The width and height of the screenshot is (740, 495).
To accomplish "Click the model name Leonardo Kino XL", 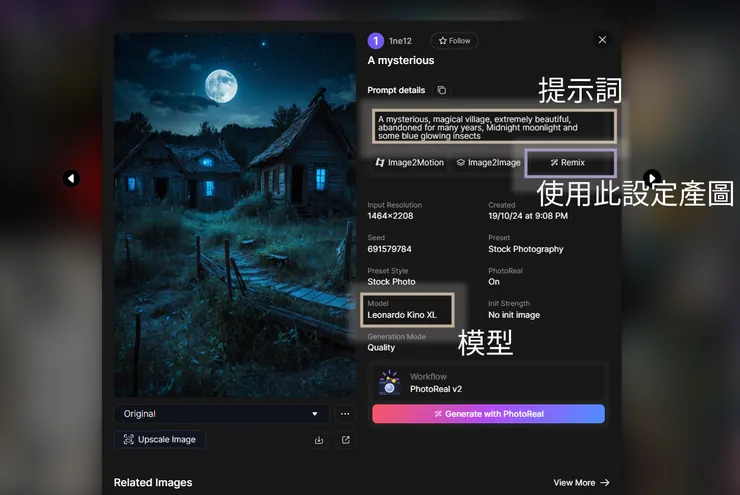I will click(x=402, y=315).
